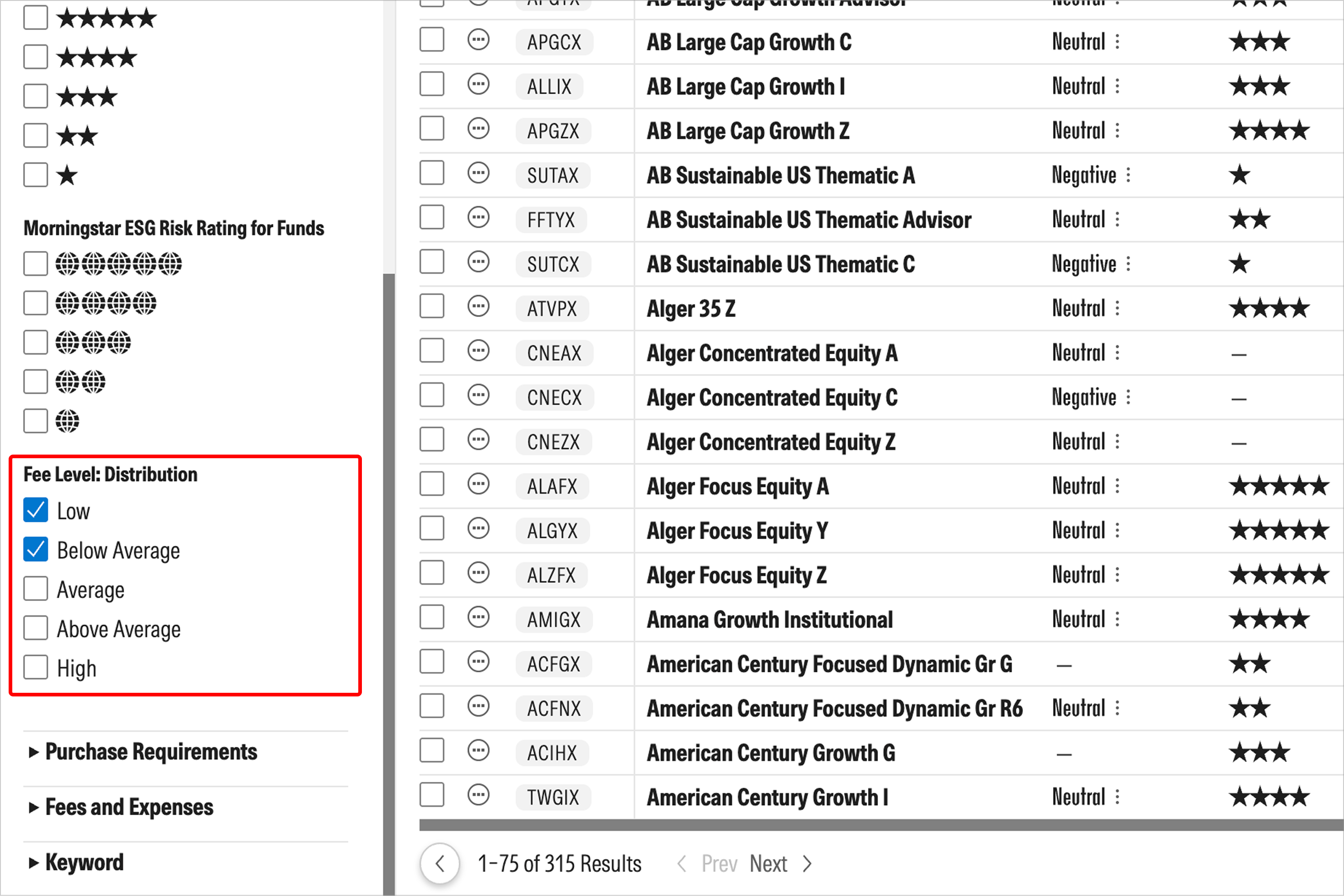Open options icon for APGCX row
The height and width of the screenshot is (896, 1344).
(478, 40)
